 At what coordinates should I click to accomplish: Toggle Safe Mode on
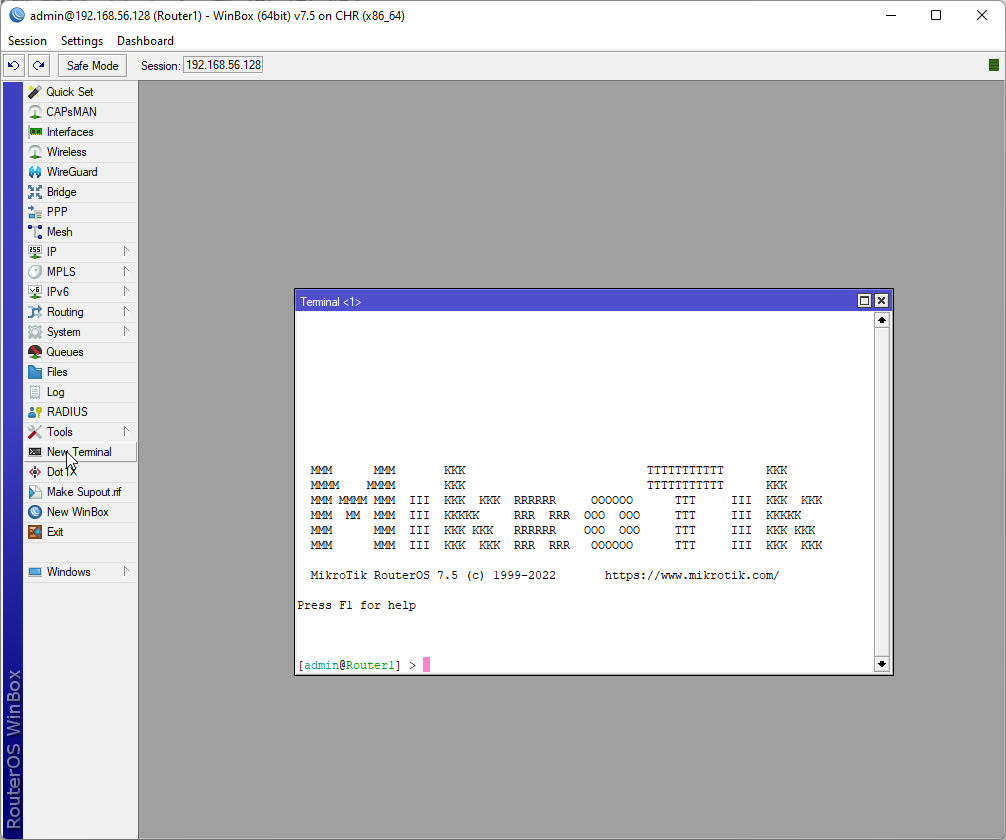pos(92,66)
